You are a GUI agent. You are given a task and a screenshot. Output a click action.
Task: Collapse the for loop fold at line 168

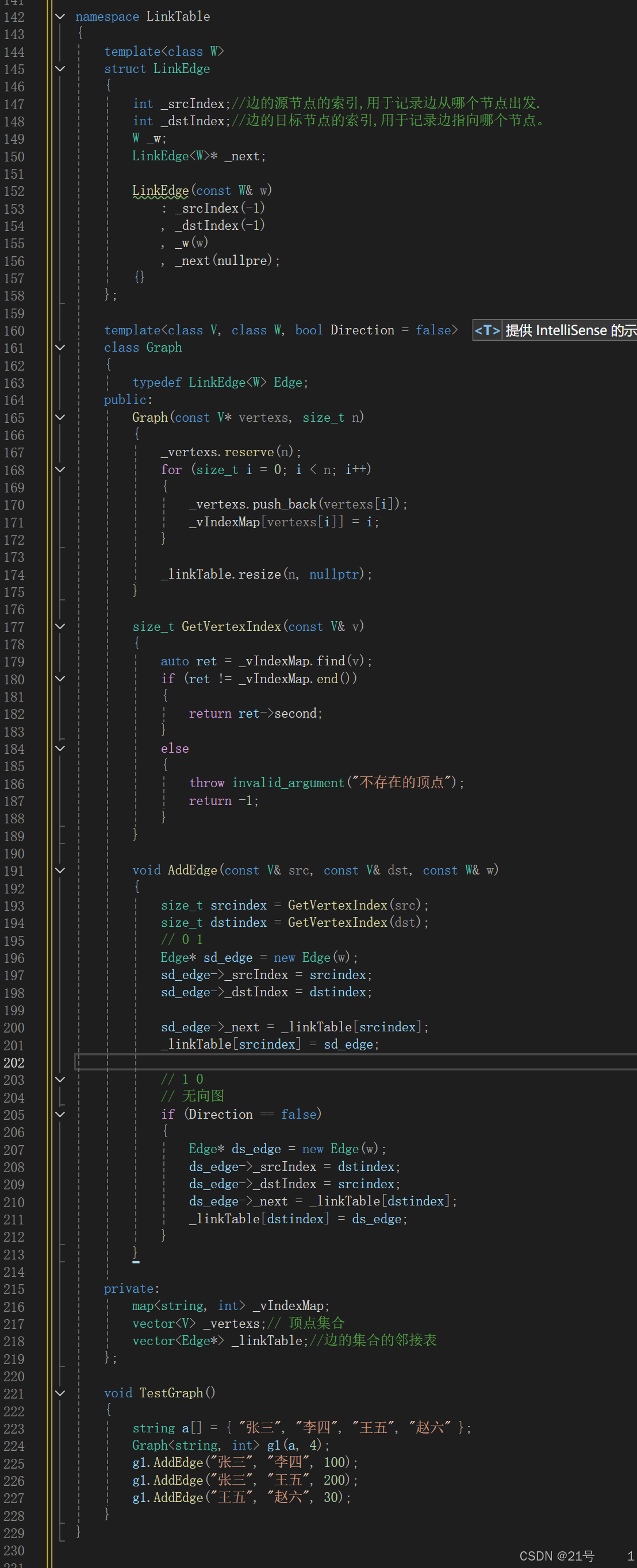[x=60, y=469]
